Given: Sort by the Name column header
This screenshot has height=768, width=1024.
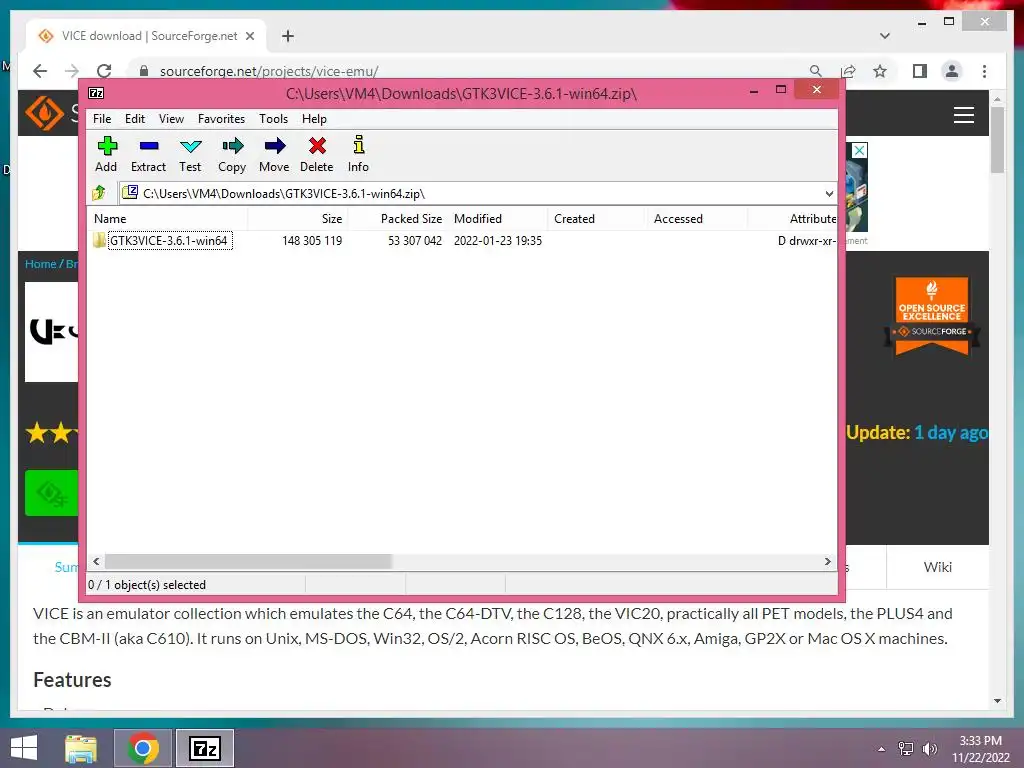Looking at the screenshot, I should coord(167,219).
